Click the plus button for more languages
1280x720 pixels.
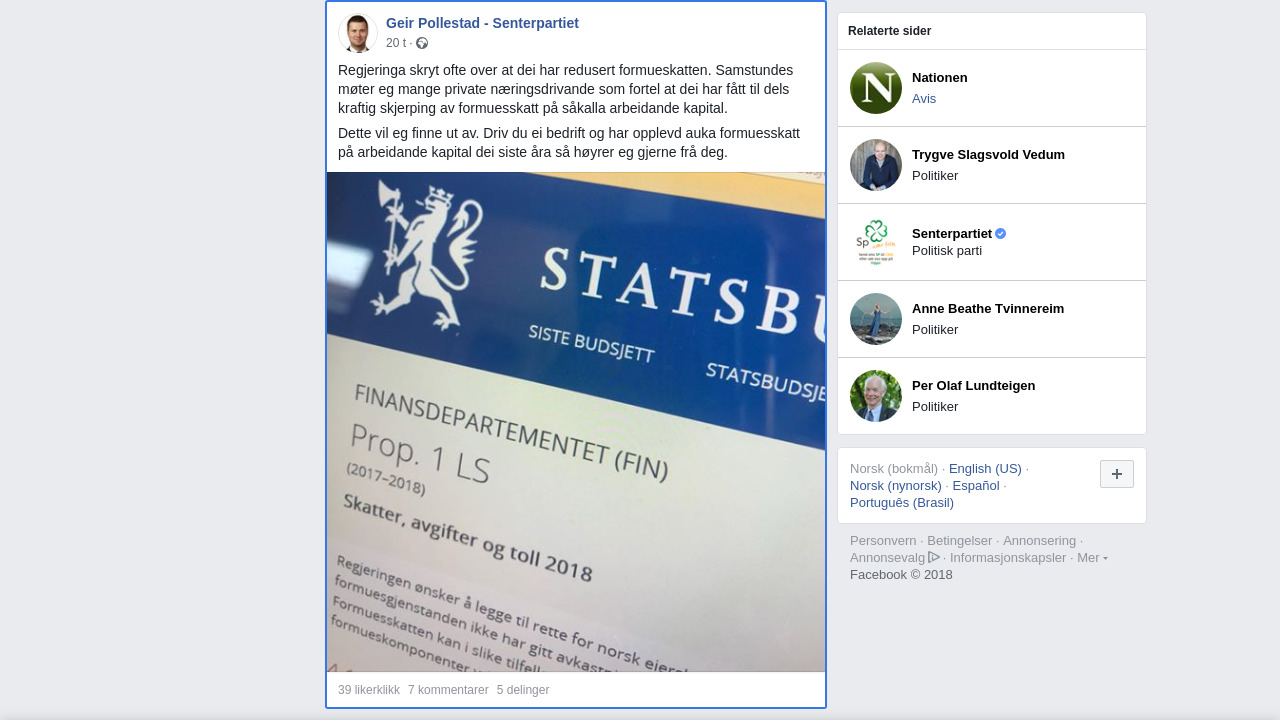click(x=1117, y=474)
